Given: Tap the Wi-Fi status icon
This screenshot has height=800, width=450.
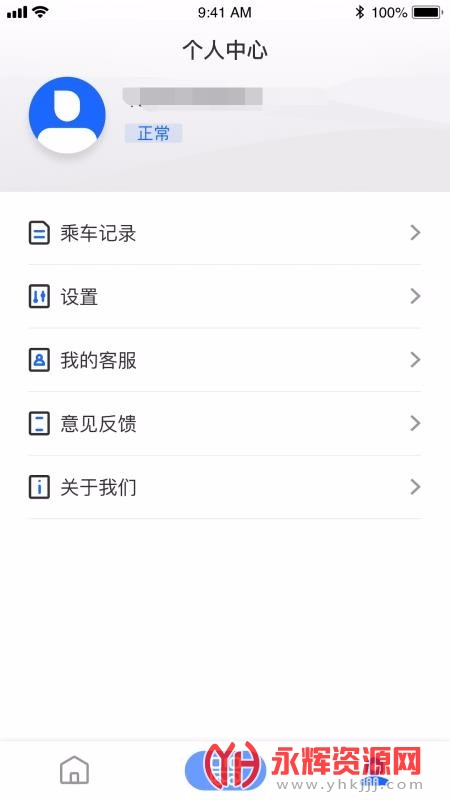Looking at the screenshot, I should [40, 12].
